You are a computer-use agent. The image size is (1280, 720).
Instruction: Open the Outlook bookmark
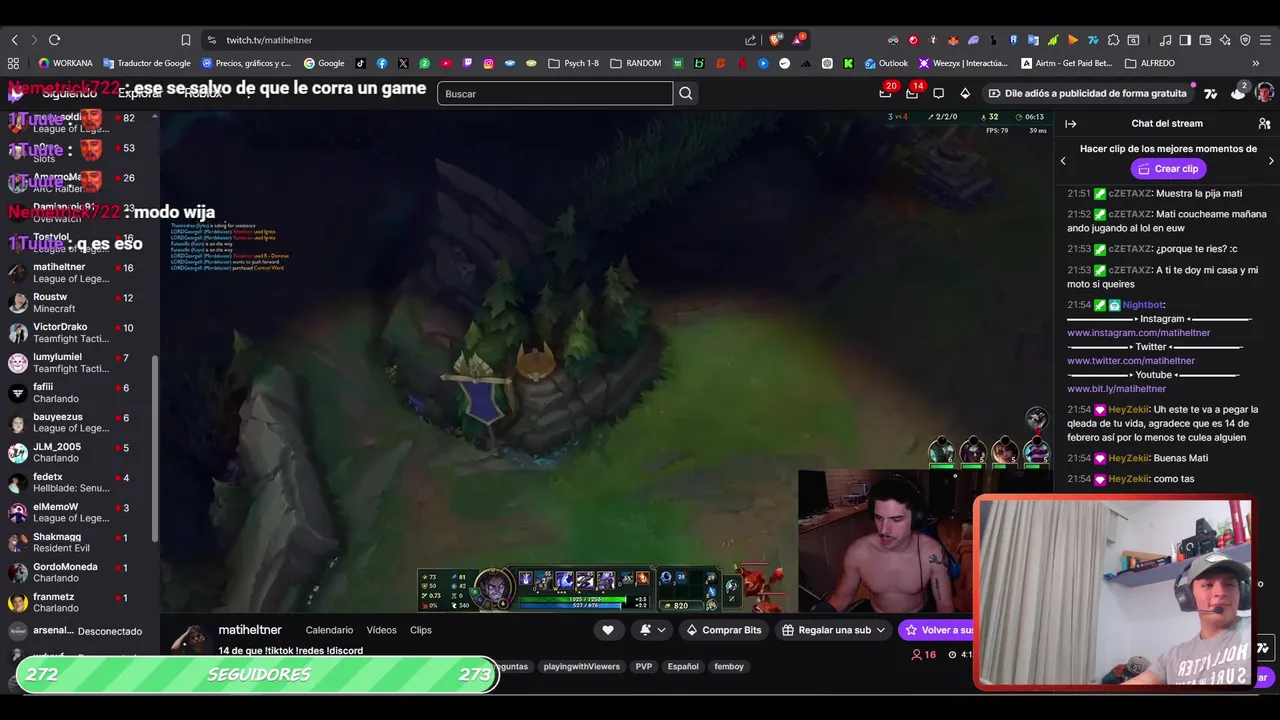[887, 63]
